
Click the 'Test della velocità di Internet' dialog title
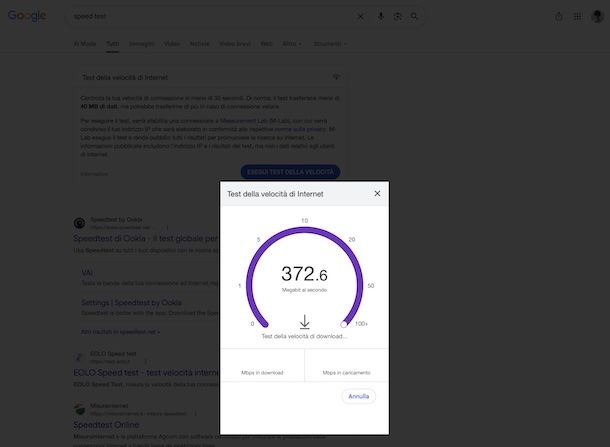click(x=275, y=194)
